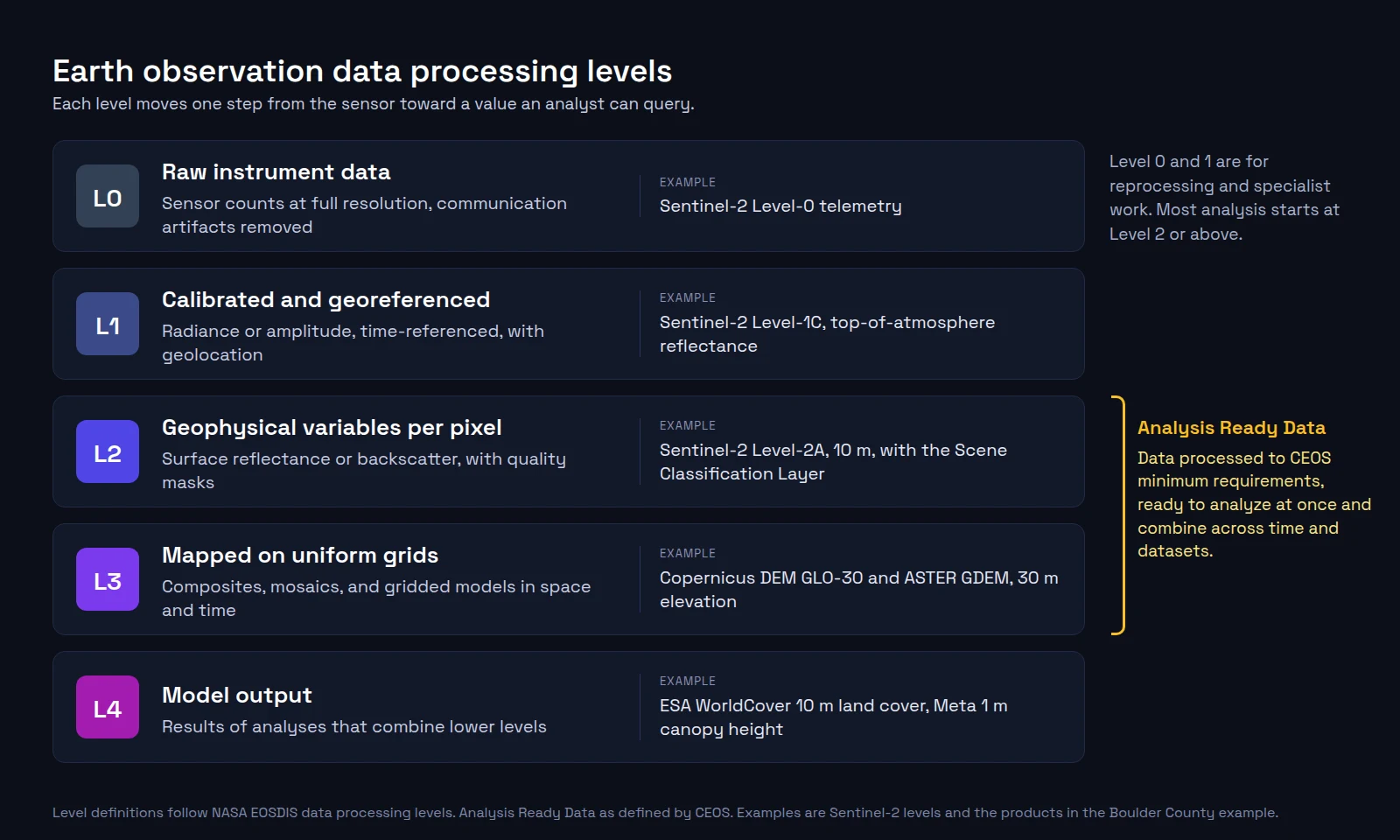Image resolution: width=1400 pixels, height=840 pixels.
Task: Select the 'Raw instrument data' heading
Action: (276, 172)
